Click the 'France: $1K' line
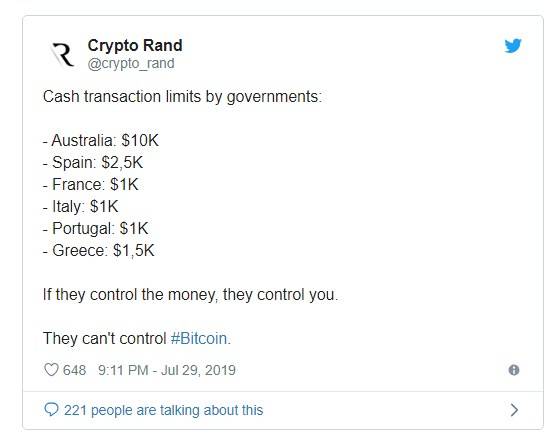Screen dimensions: 560x446 tap(91, 185)
